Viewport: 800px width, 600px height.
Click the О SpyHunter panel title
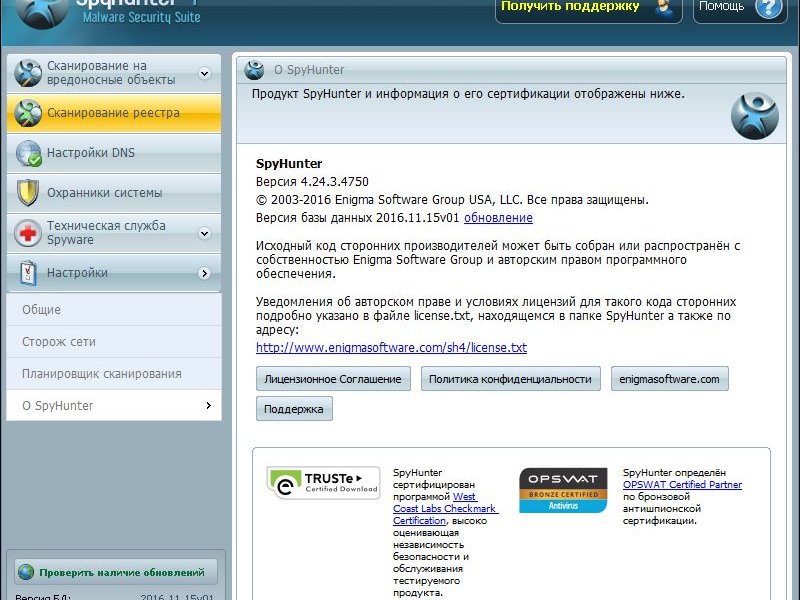pos(309,70)
